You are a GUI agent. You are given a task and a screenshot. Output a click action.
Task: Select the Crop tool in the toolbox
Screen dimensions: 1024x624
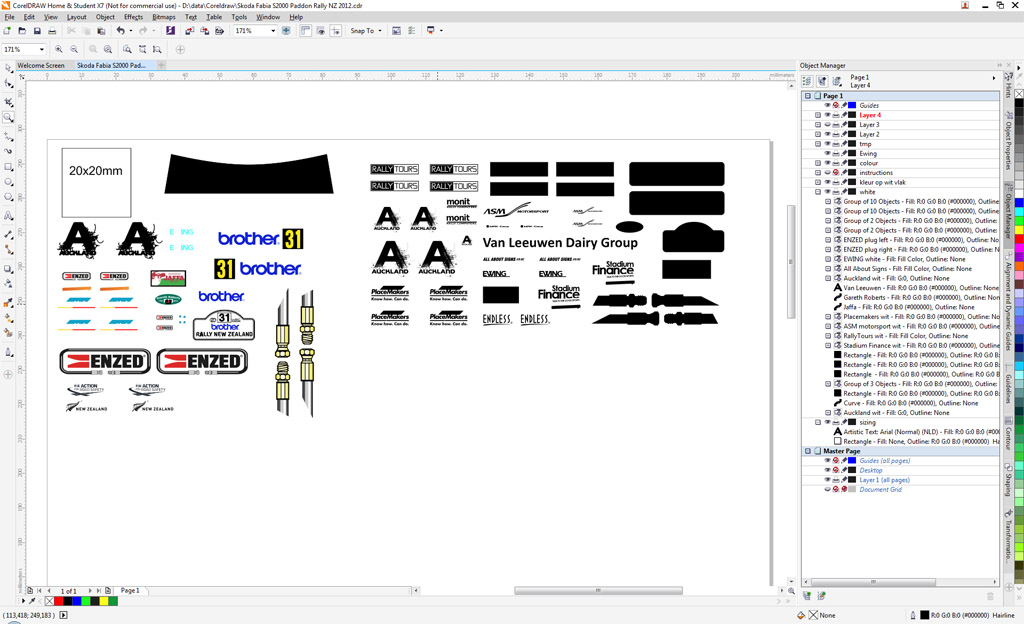coord(8,102)
